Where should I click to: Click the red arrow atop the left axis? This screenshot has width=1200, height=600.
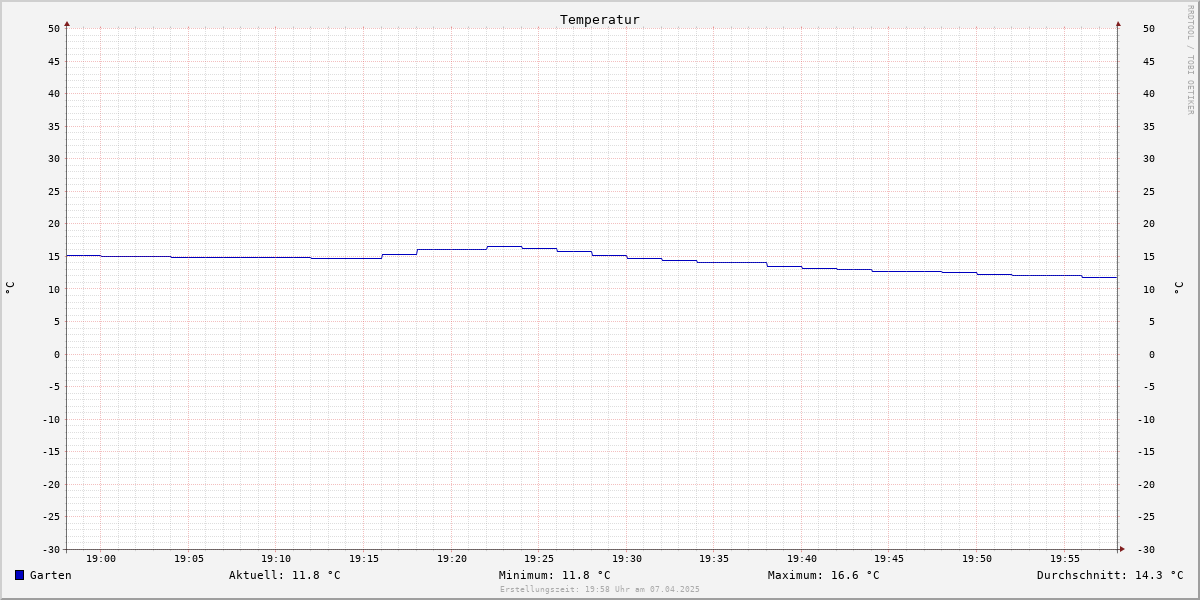[67, 23]
